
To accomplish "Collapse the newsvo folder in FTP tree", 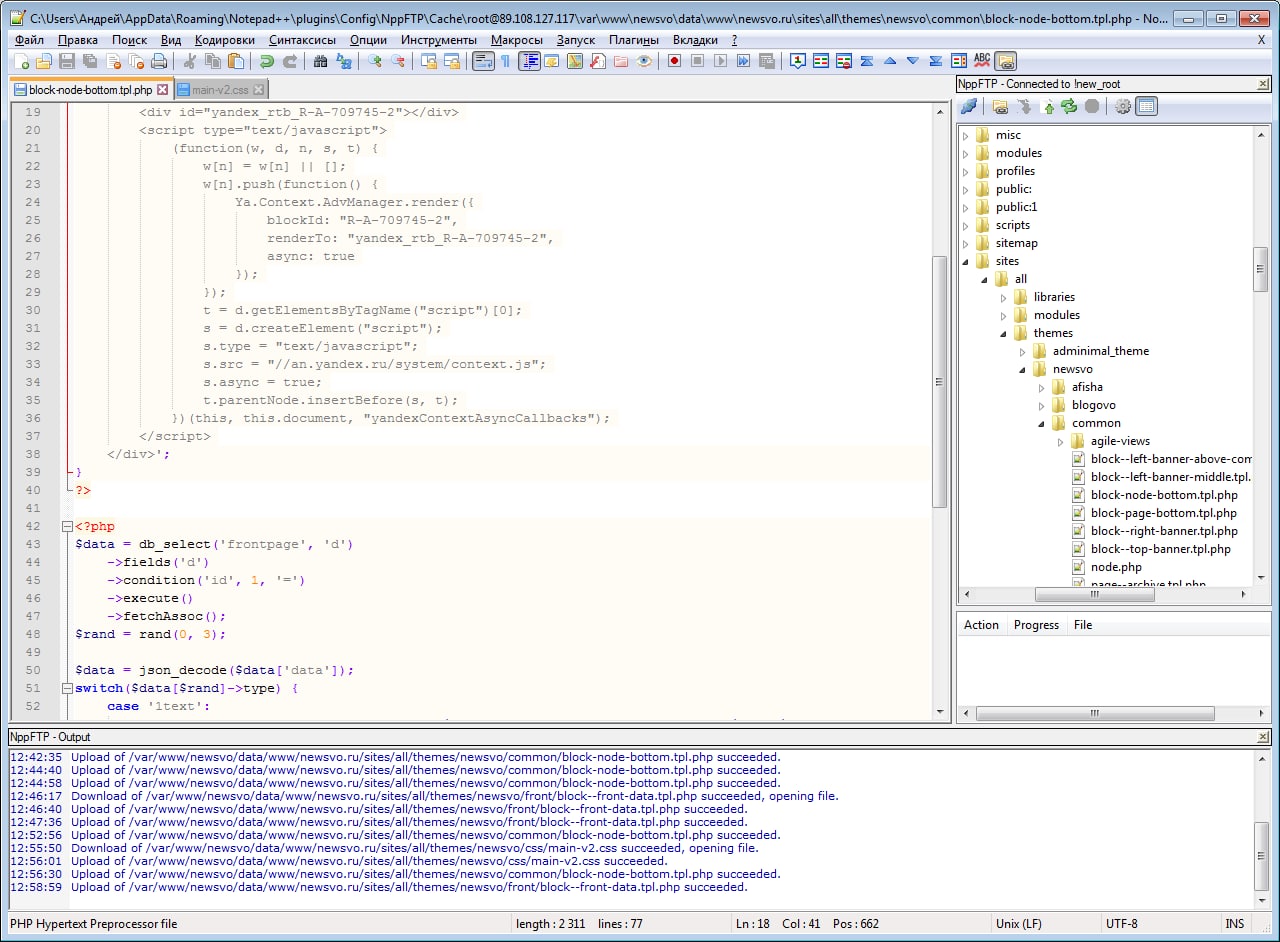I will coord(1023,369).
